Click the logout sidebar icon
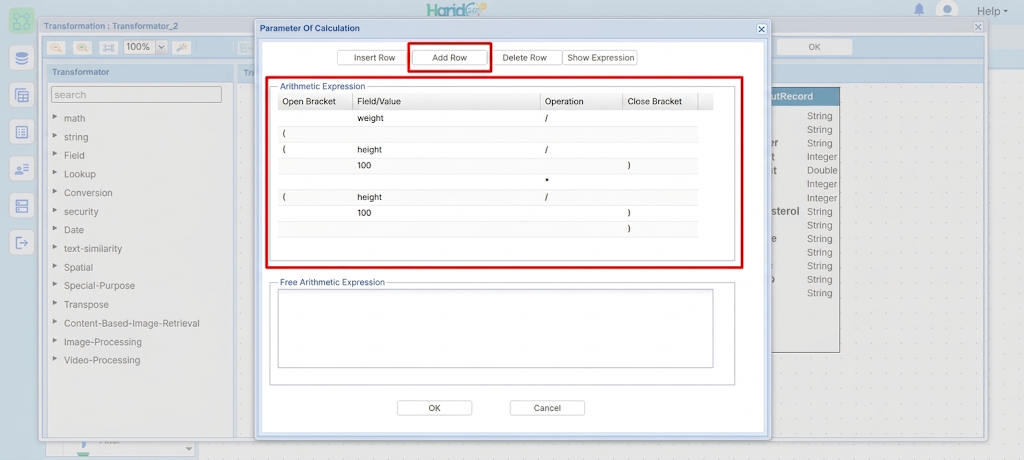1024x460 pixels. tap(22, 243)
